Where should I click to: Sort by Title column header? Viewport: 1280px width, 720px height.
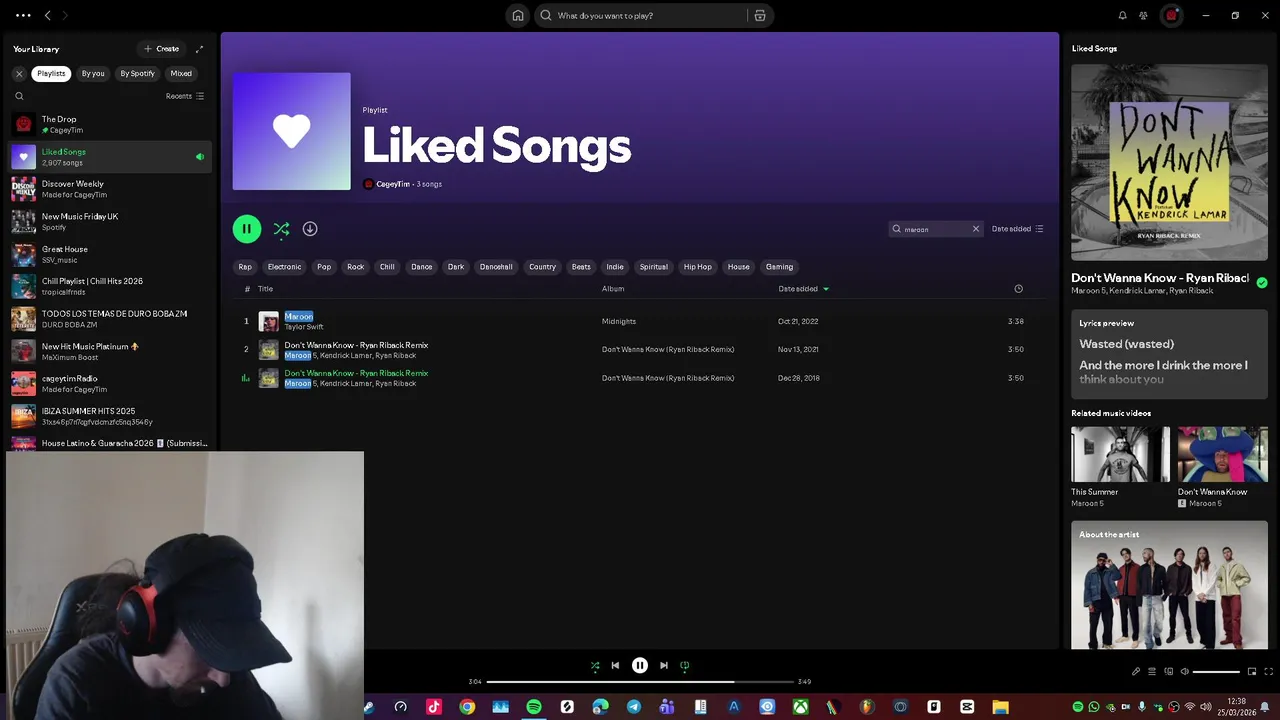(x=265, y=289)
